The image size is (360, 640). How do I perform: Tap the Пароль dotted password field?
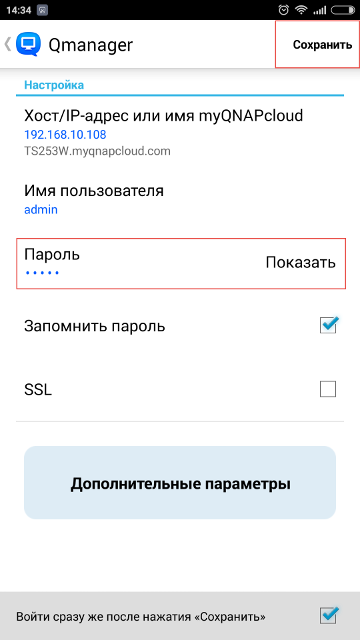tap(181, 263)
